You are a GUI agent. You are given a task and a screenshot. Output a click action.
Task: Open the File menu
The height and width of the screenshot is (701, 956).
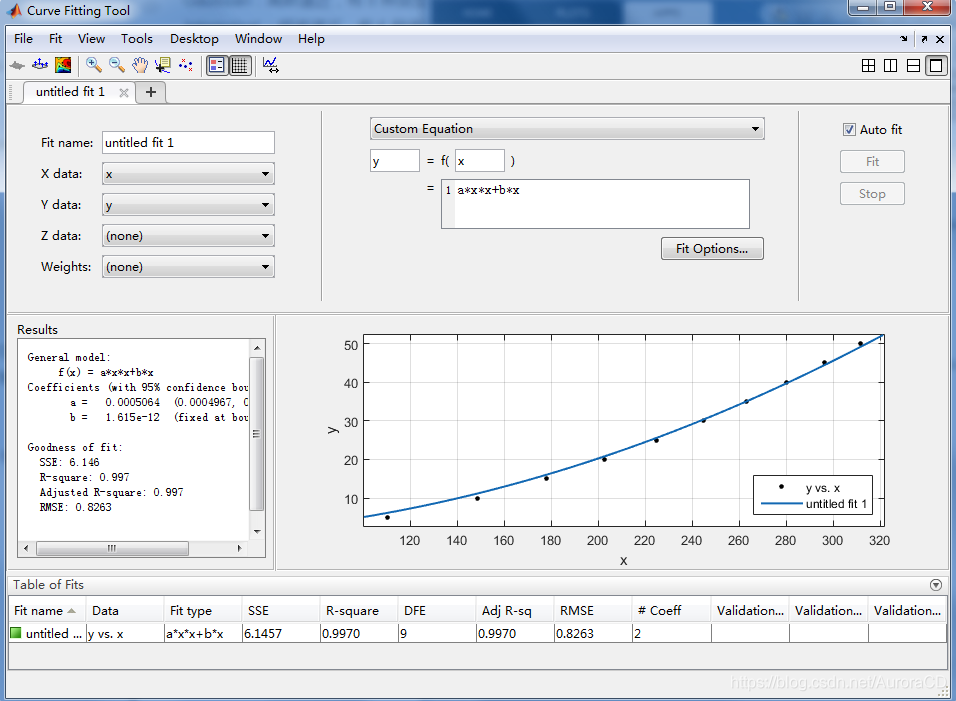tap(23, 39)
